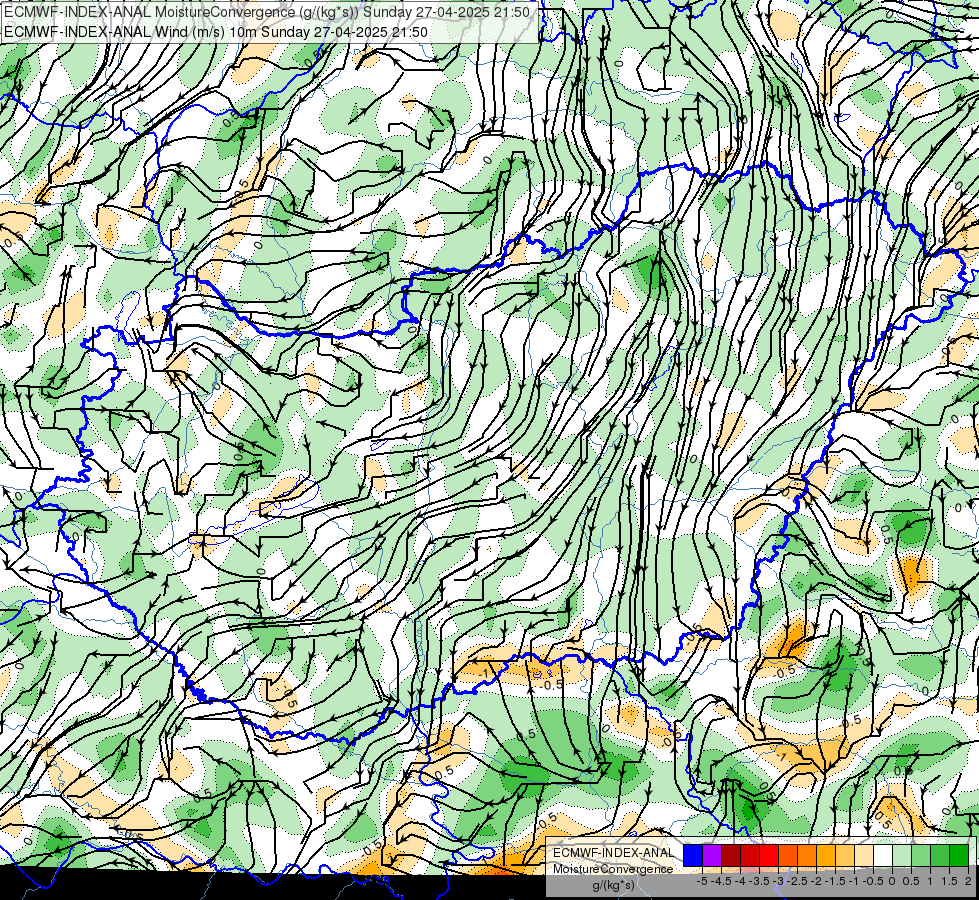
Task: Click the pale peach swatch left of white
Action: [864, 856]
